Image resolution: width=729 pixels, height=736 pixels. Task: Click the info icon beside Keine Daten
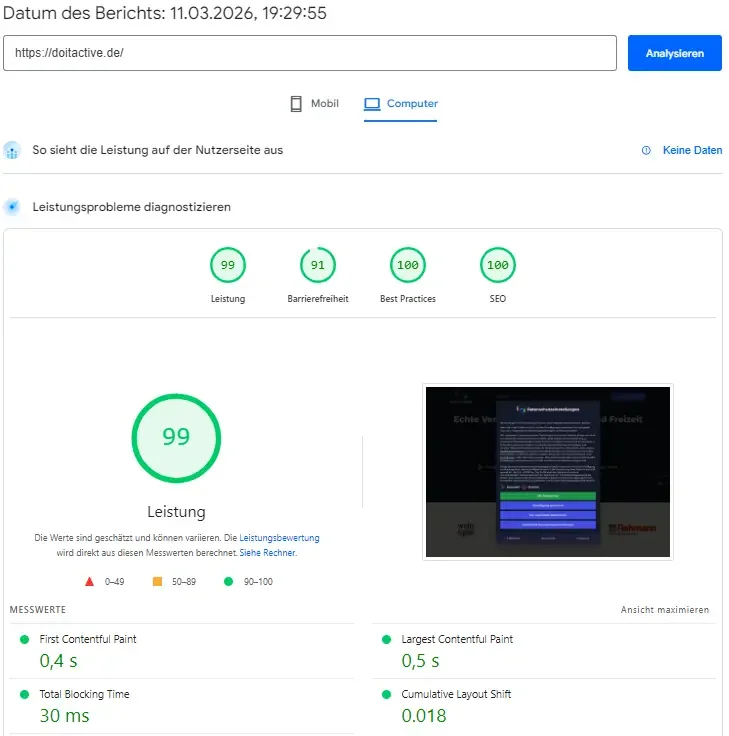point(646,150)
